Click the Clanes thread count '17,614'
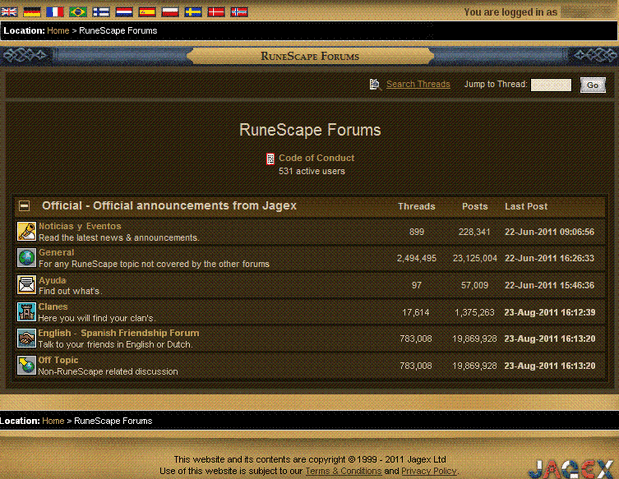The width and height of the screenshot is (619, 479). pos(416,312)
